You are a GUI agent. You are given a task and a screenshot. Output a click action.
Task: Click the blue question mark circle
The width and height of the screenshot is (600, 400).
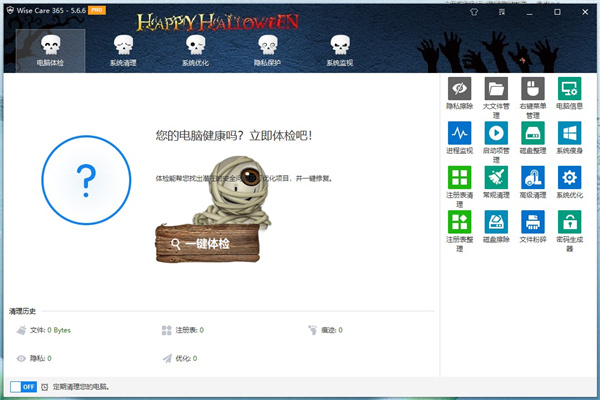pos(86,180)
